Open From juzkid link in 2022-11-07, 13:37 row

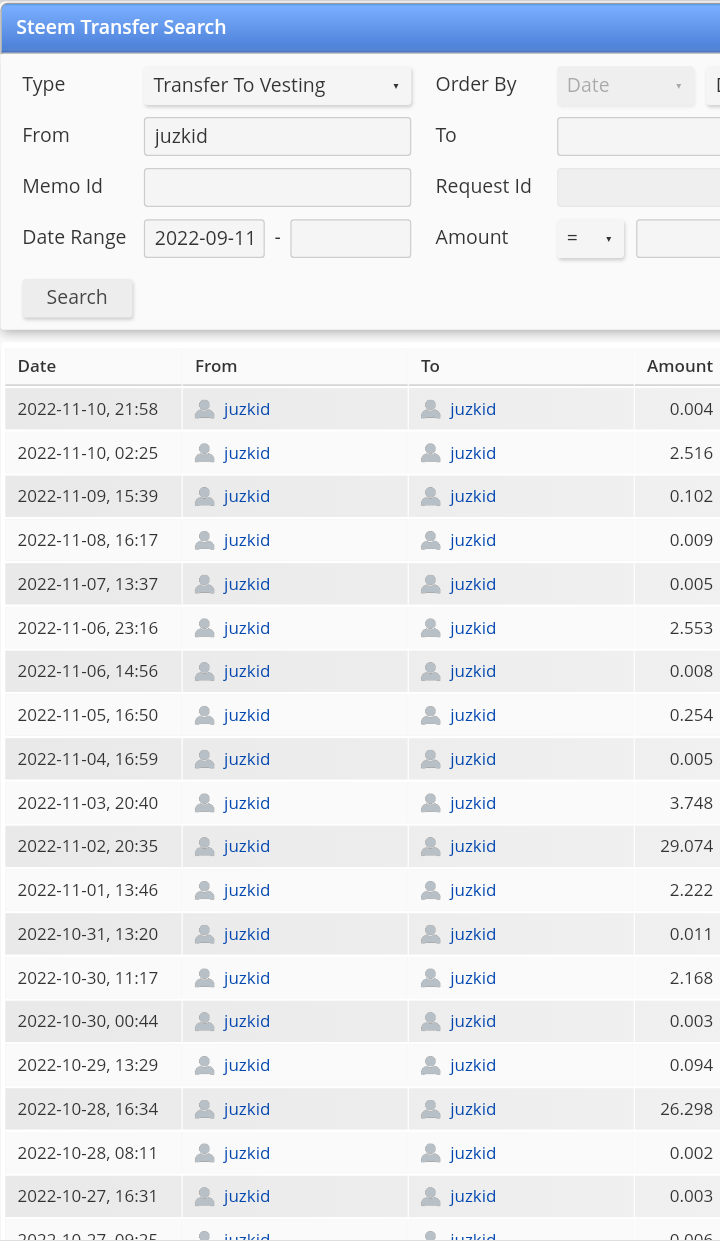(x=247, y=584)
